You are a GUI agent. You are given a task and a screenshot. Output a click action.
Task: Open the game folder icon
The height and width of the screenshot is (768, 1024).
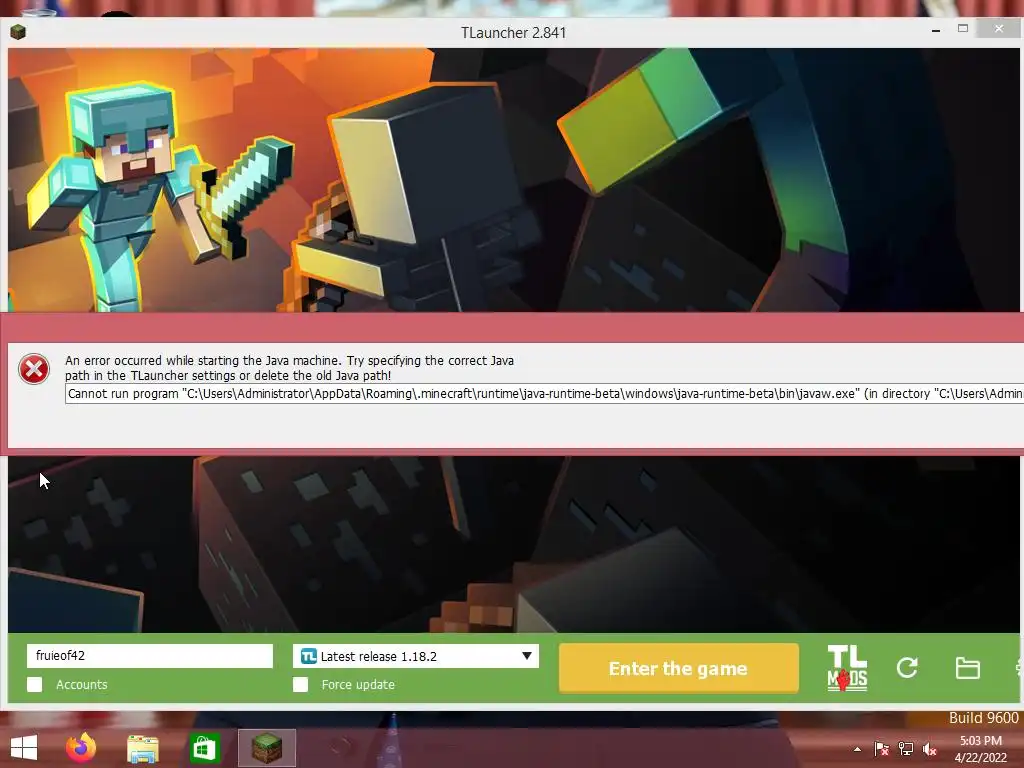coord(967,668)
